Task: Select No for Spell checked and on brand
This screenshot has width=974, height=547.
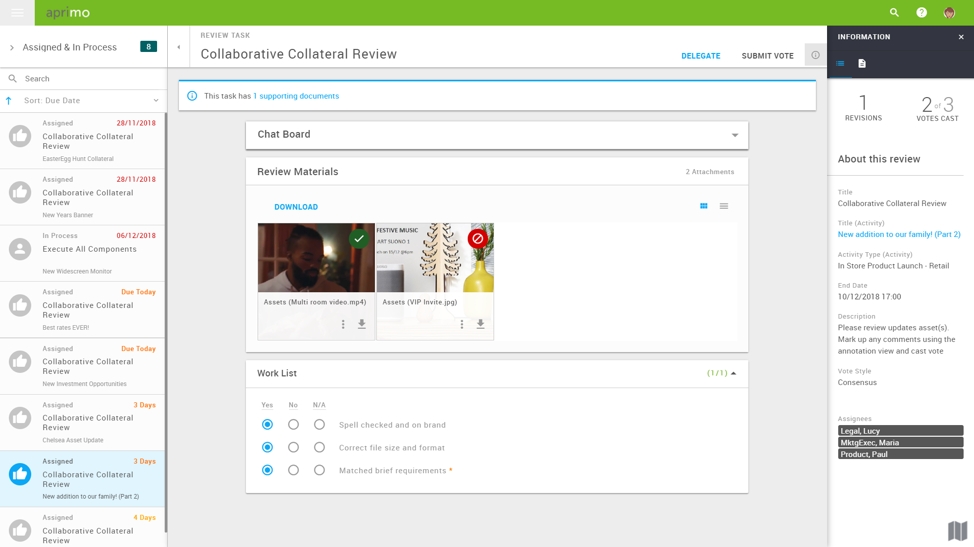Action: coord(293,425)
